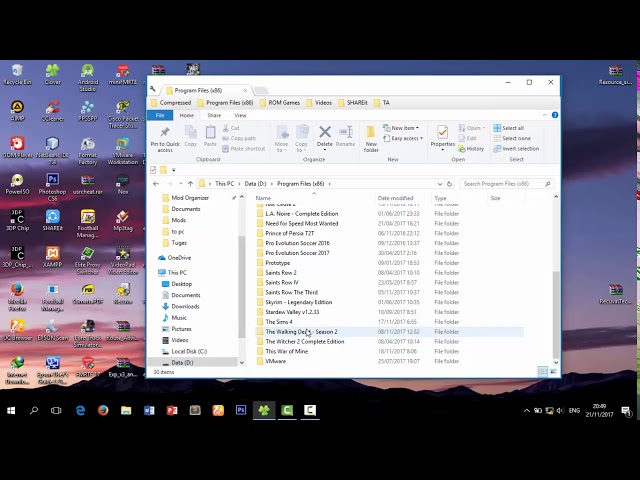Open Android Studio desktop icon
640x480 pixels.
coord(88,78)
